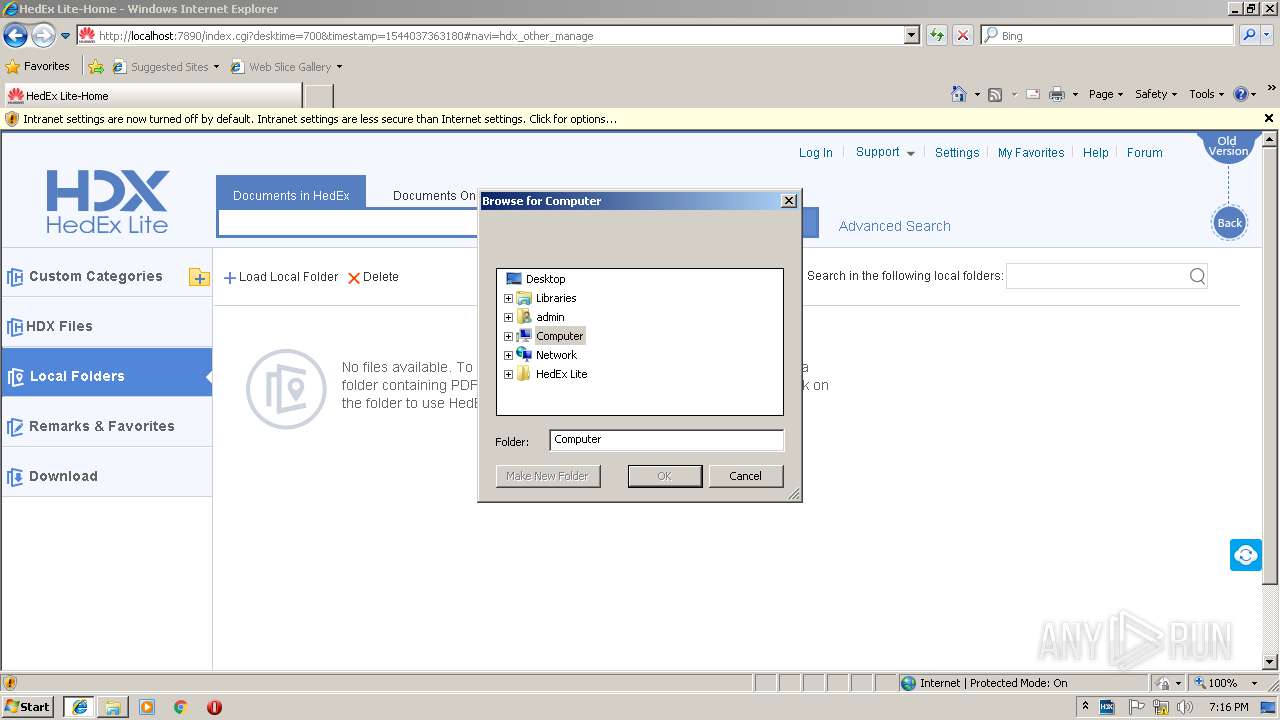
Task: Click the blue customer service floating icon
Action: coord(1246,555)
